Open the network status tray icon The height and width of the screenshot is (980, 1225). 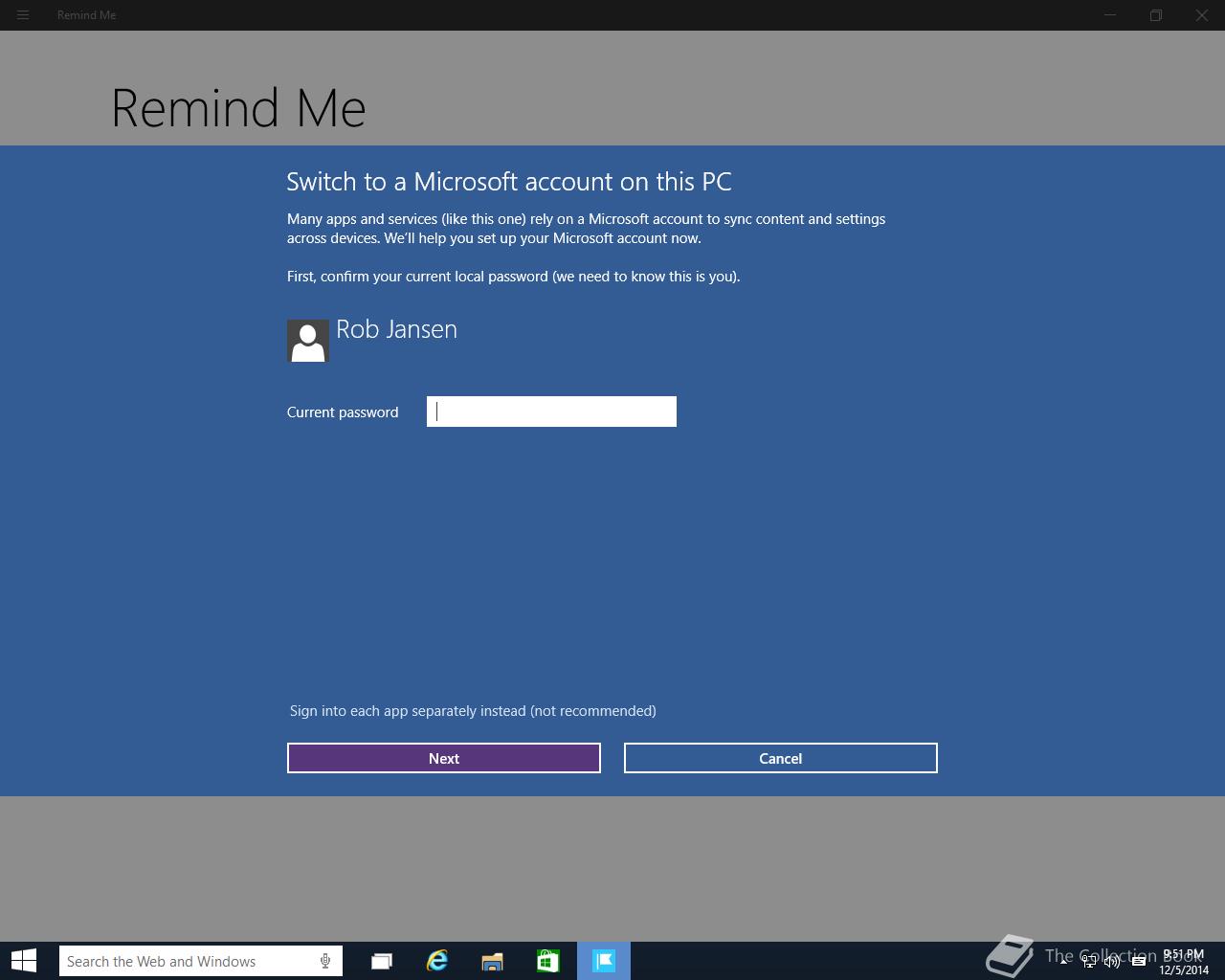[x=1089, y=962]
